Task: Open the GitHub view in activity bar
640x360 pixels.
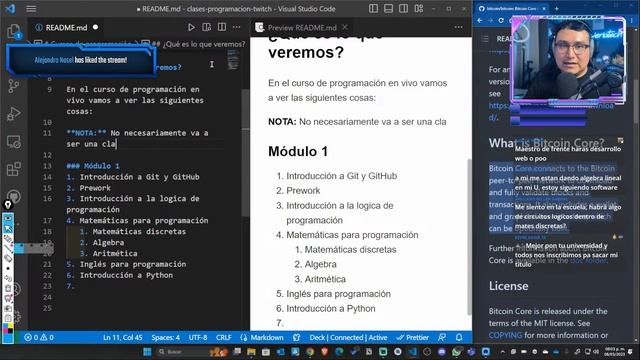Action: (13, 196)
